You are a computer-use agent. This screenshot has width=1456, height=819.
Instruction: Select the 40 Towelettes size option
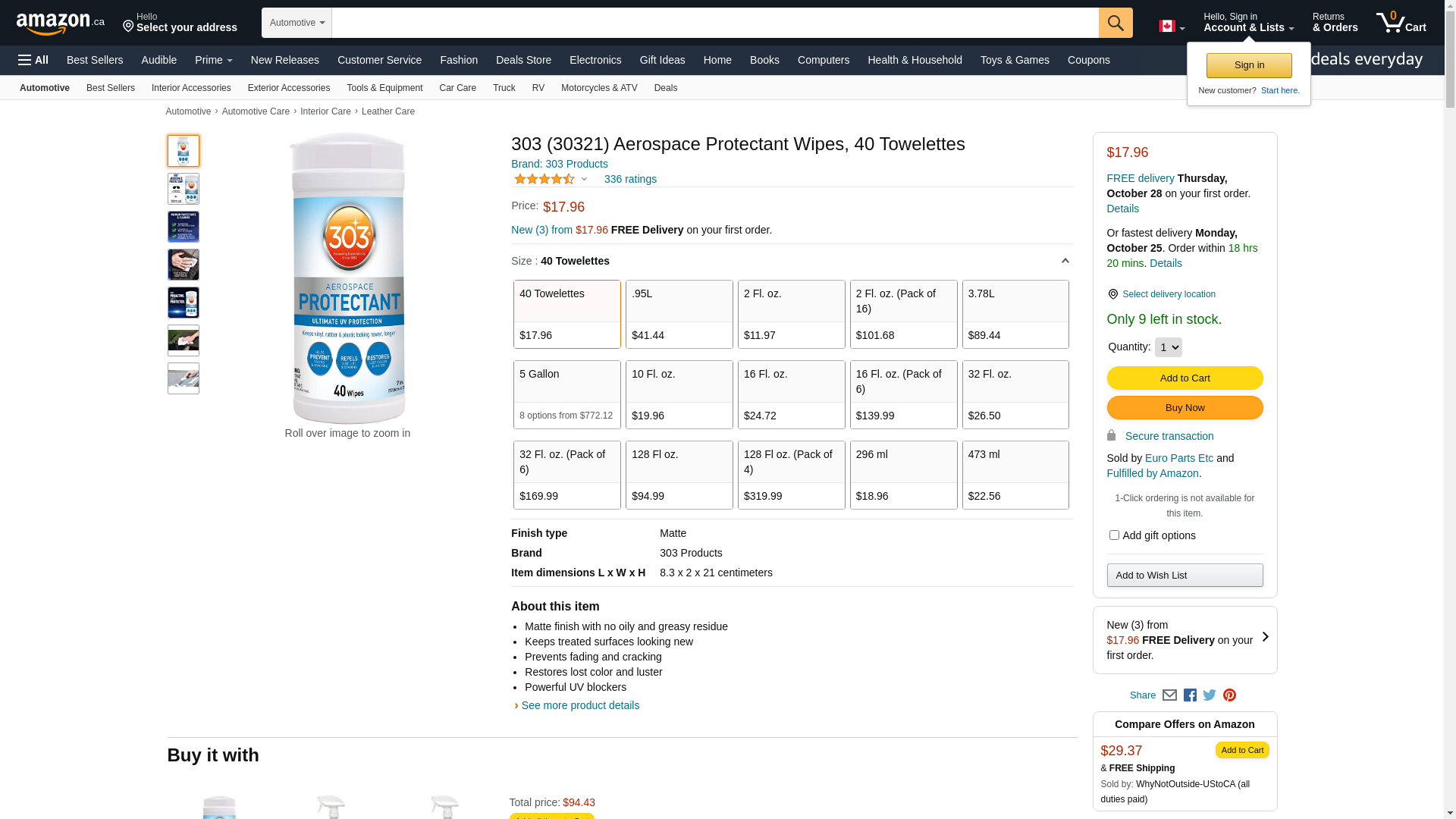(x=567, y=314)
